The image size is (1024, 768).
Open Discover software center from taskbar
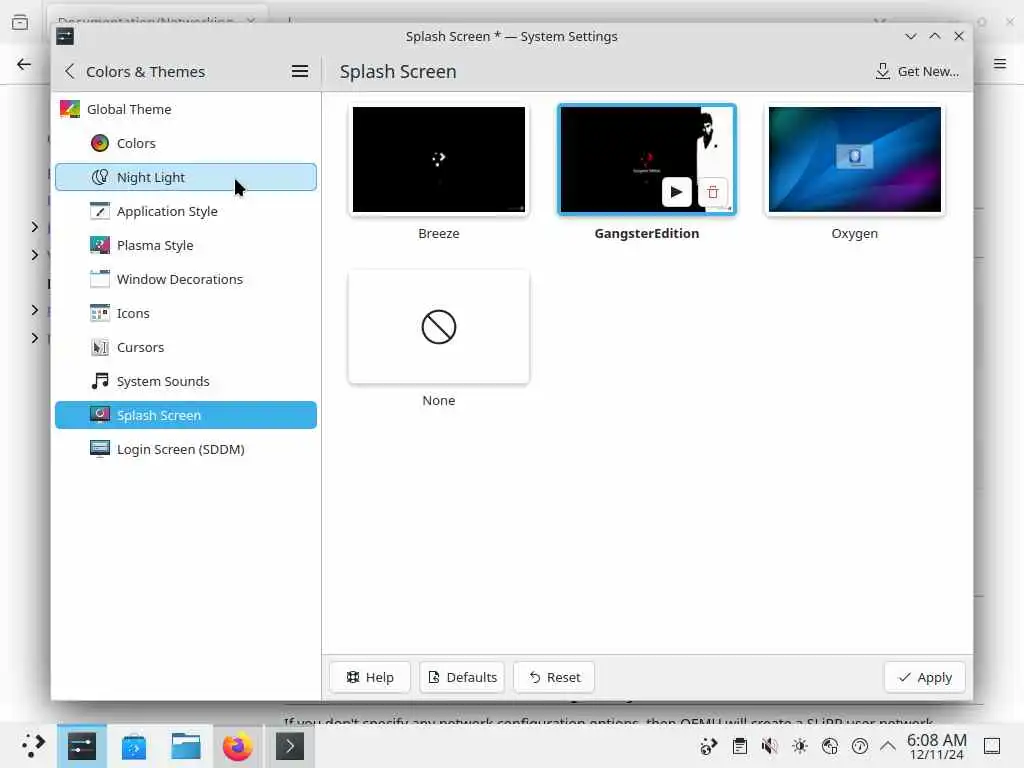pyautogui.click(x=134, y=746)
